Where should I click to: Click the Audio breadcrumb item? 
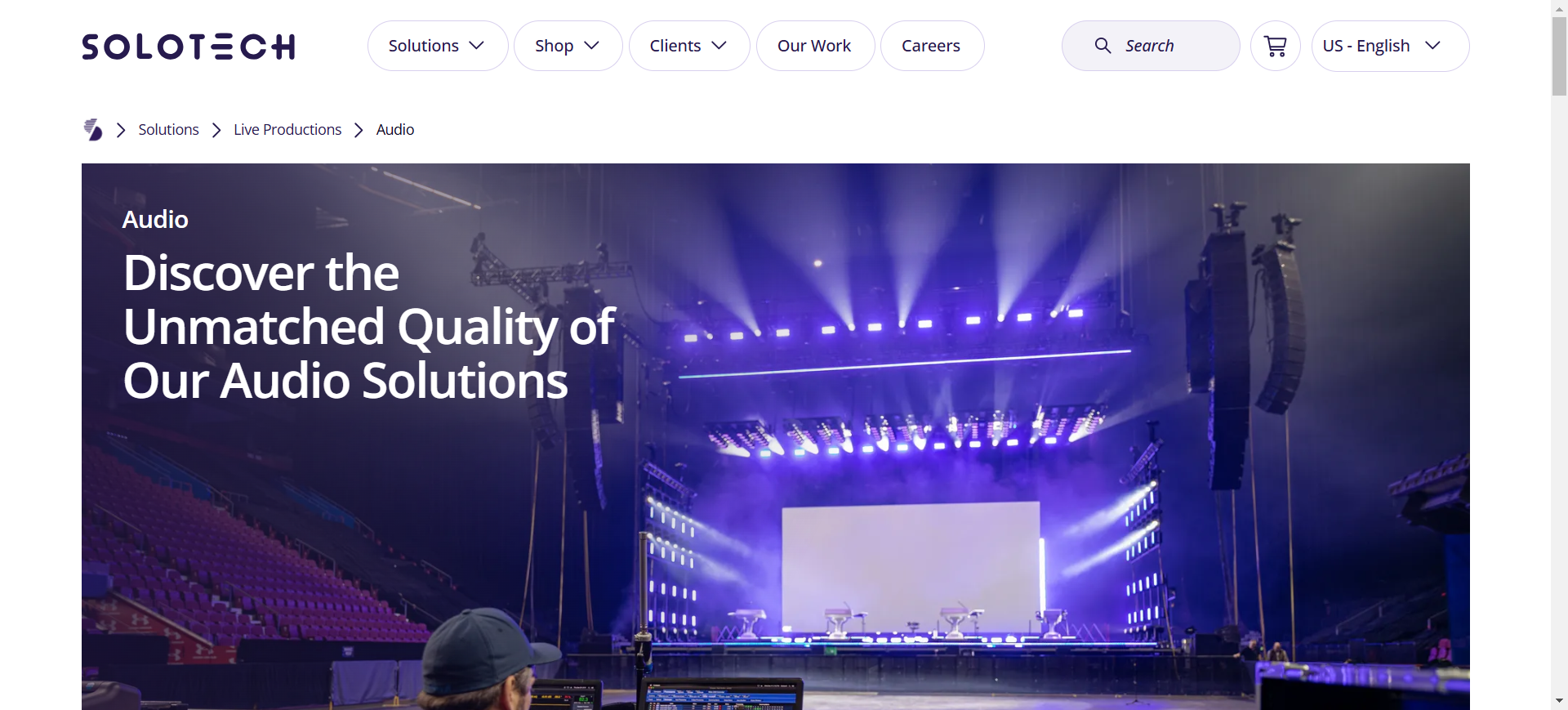click(395, 130)
